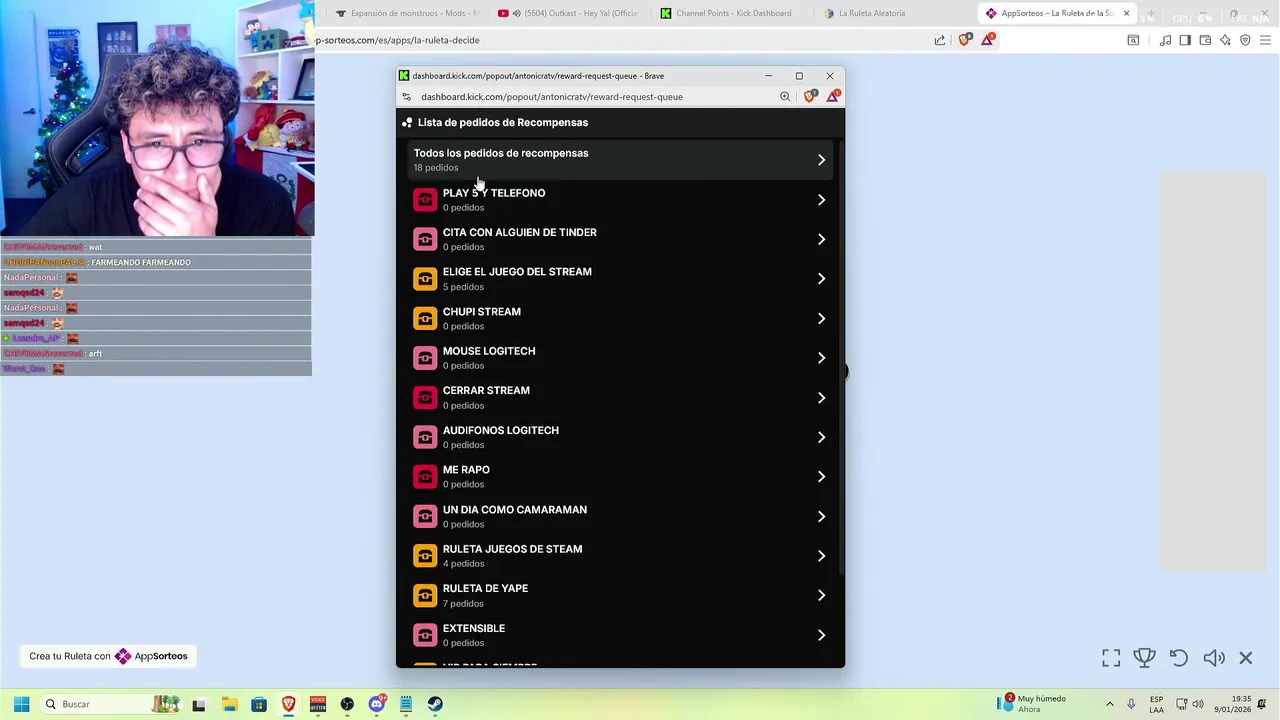Click the zoom magnifier icon in popout address bar
Viewport: 1280px width, 720px height.
pyautogui.click(x=785, y=97)
